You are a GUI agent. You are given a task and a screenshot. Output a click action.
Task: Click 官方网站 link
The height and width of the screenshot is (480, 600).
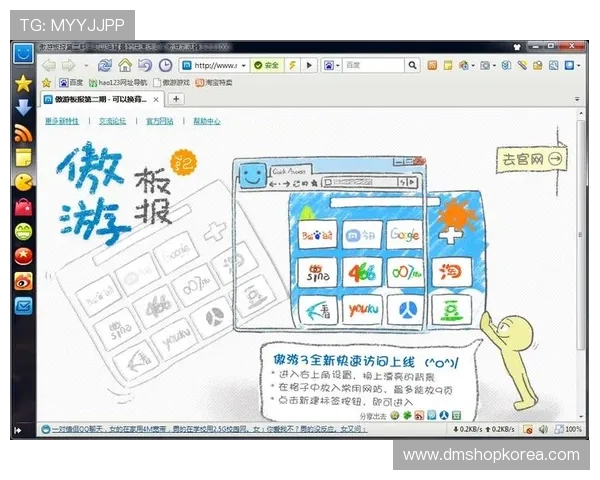coord(160,121)
